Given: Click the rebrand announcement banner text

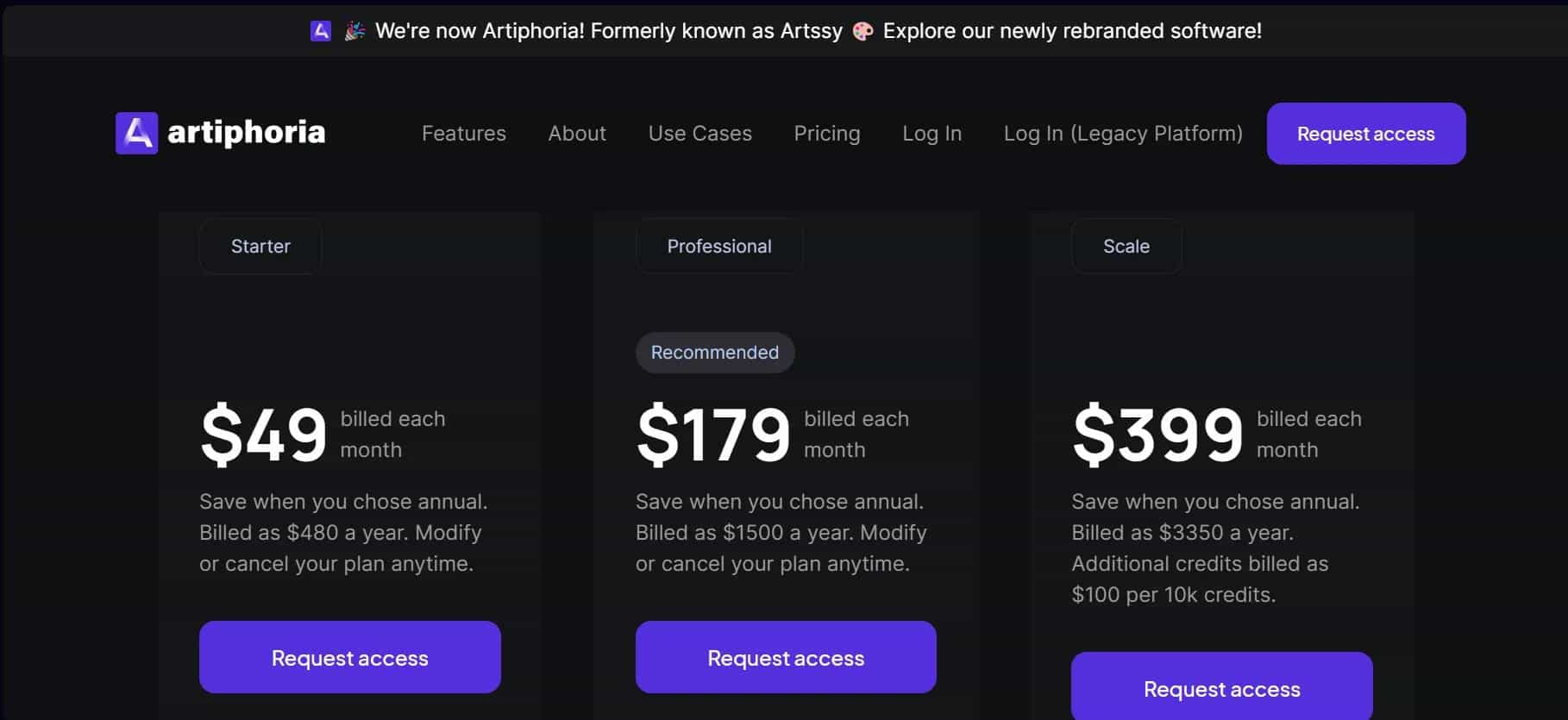Looking at the screenshot, I should coord(608,31).
